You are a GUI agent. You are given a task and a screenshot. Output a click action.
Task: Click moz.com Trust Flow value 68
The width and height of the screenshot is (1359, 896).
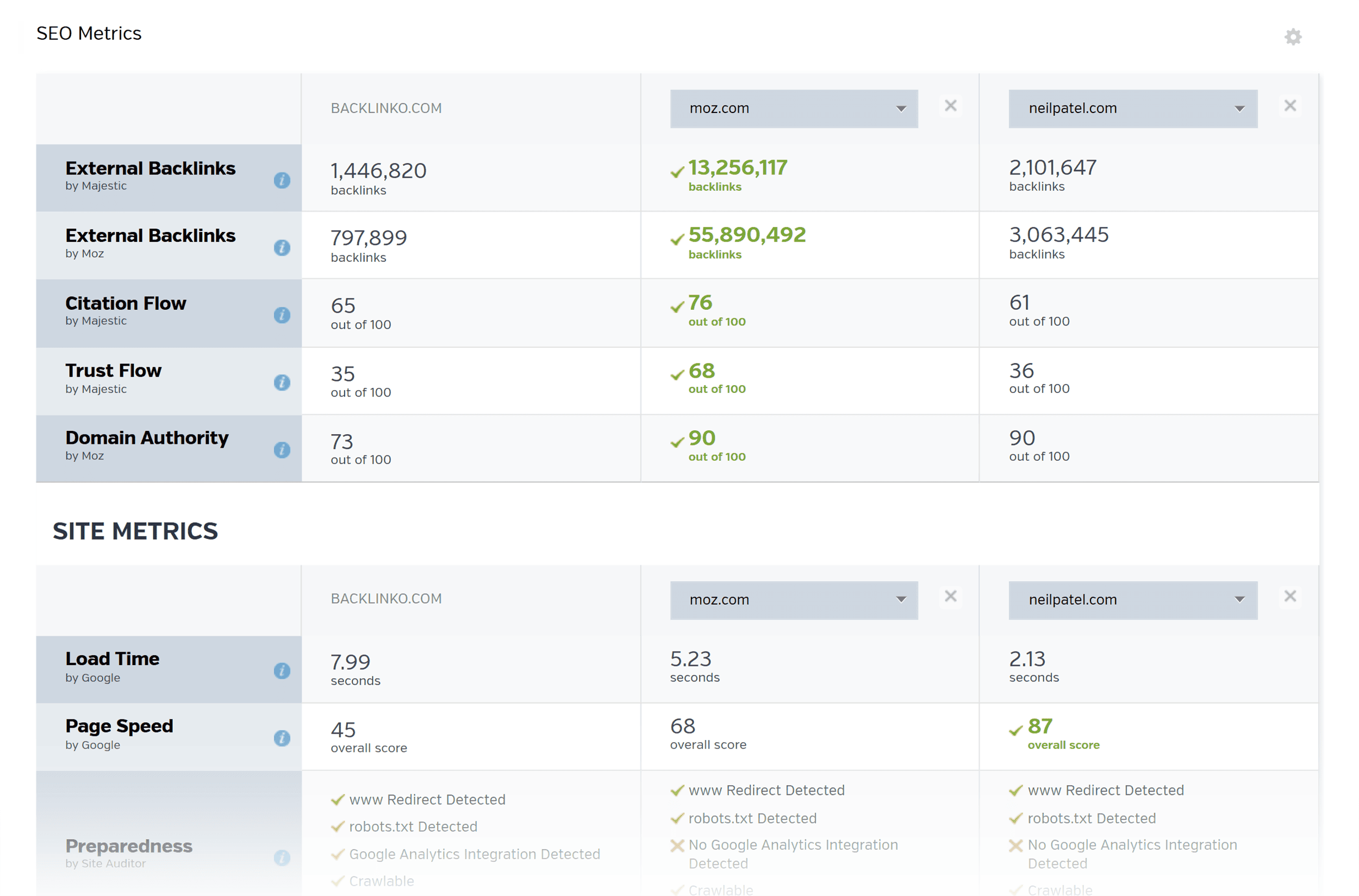coord(701,371)
